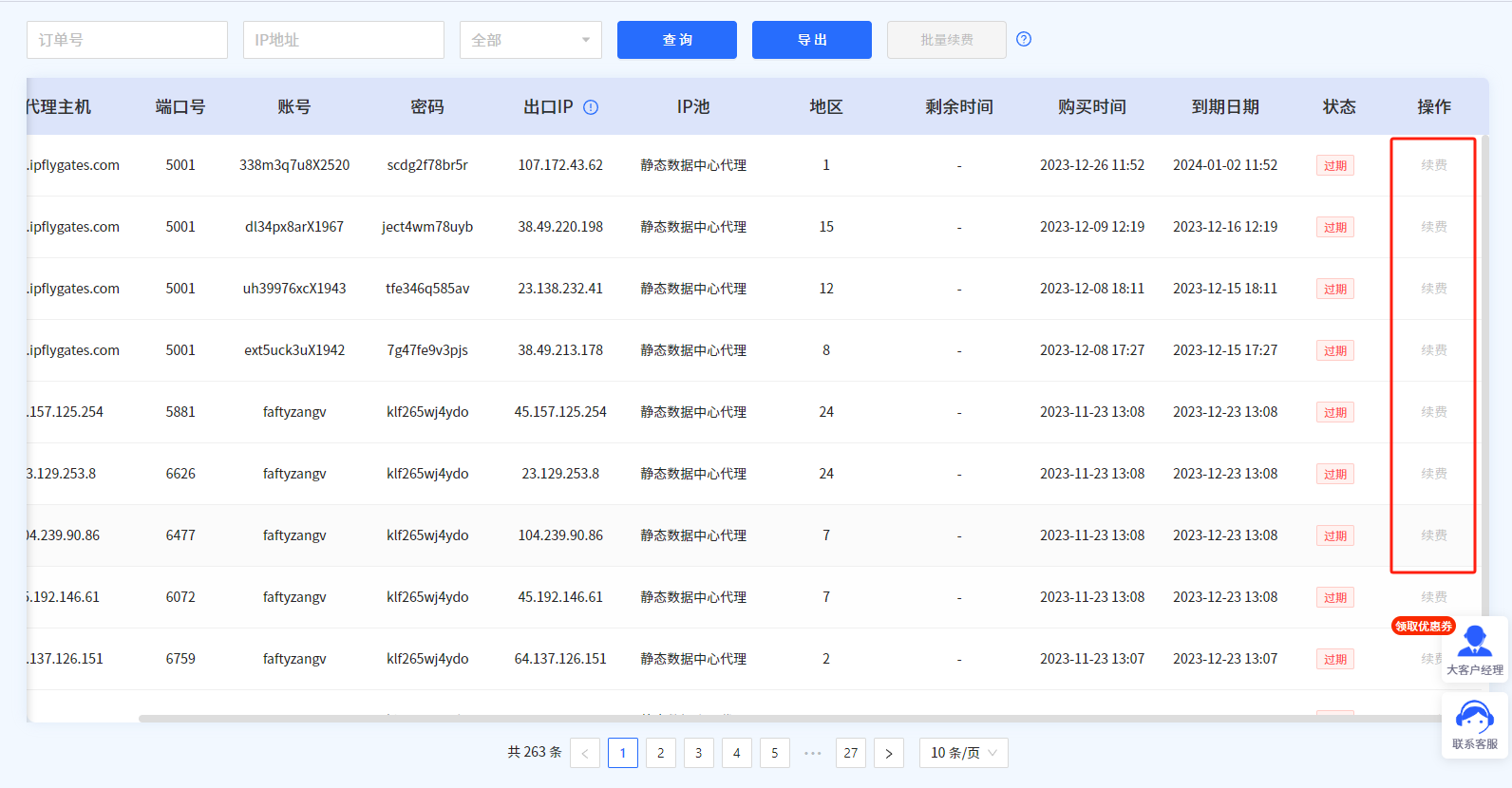
Task: Click the help icon beside batch renew
Action: 1023,39
